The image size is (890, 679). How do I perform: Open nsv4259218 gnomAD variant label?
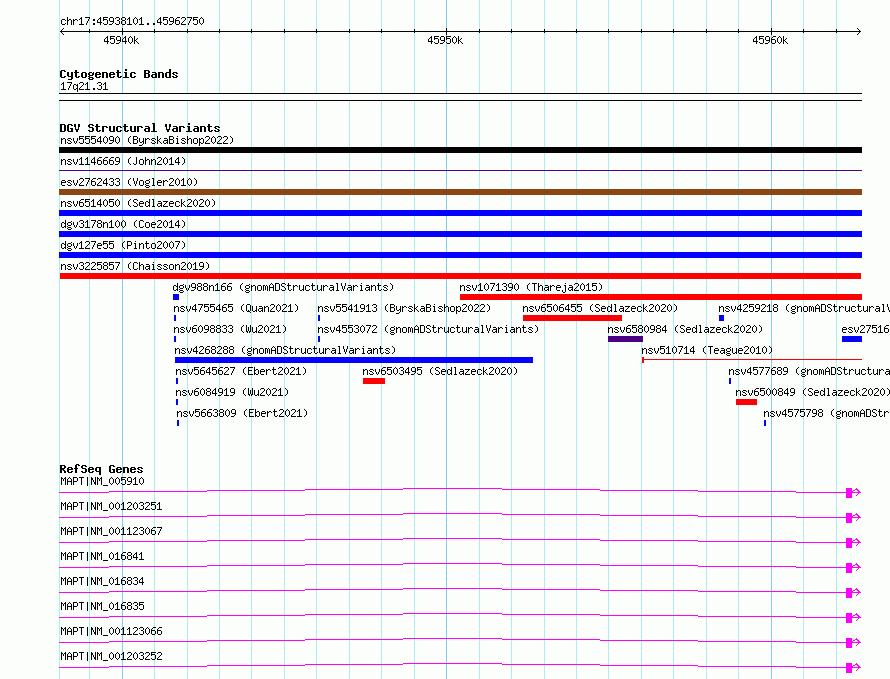[x=804, y=308]
